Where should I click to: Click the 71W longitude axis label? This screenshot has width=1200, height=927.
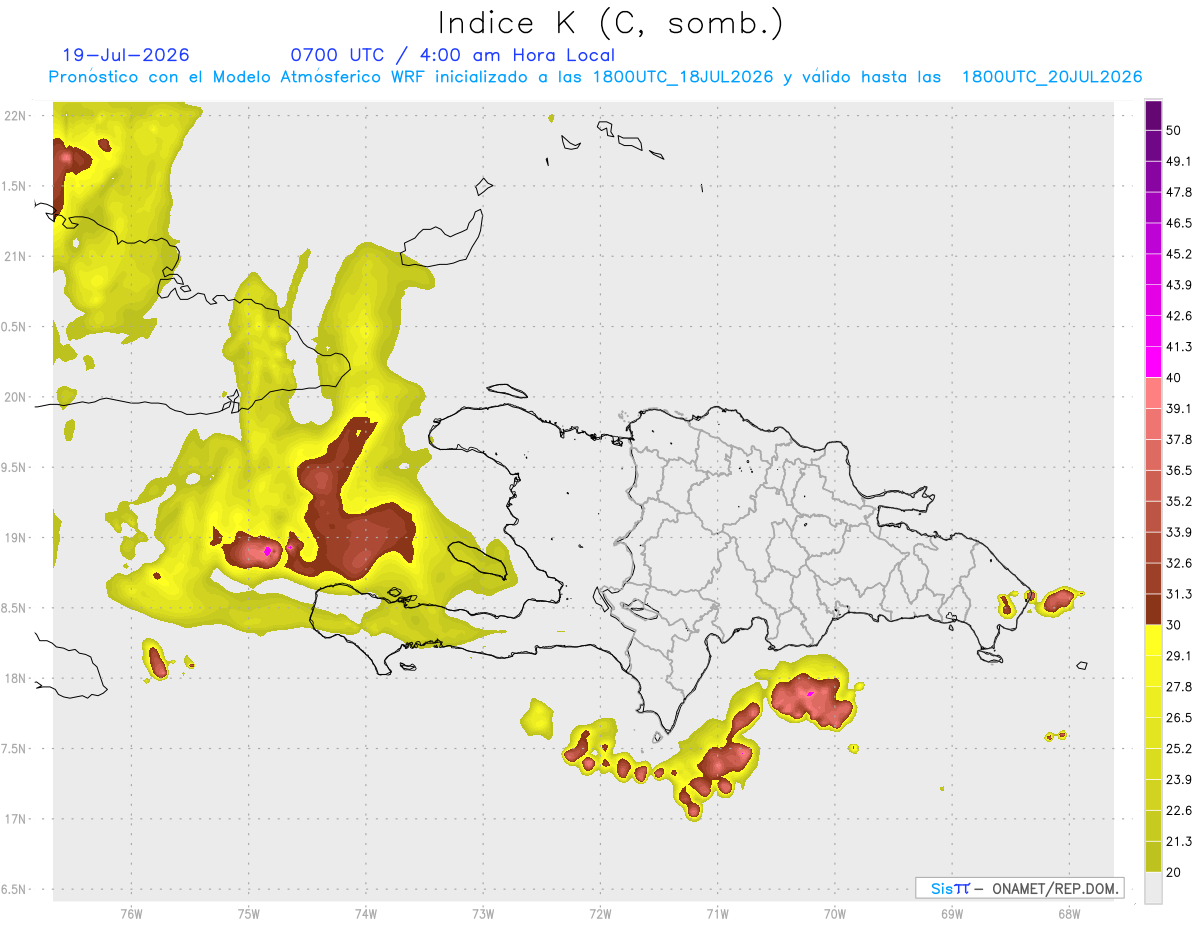coord(717,913)
